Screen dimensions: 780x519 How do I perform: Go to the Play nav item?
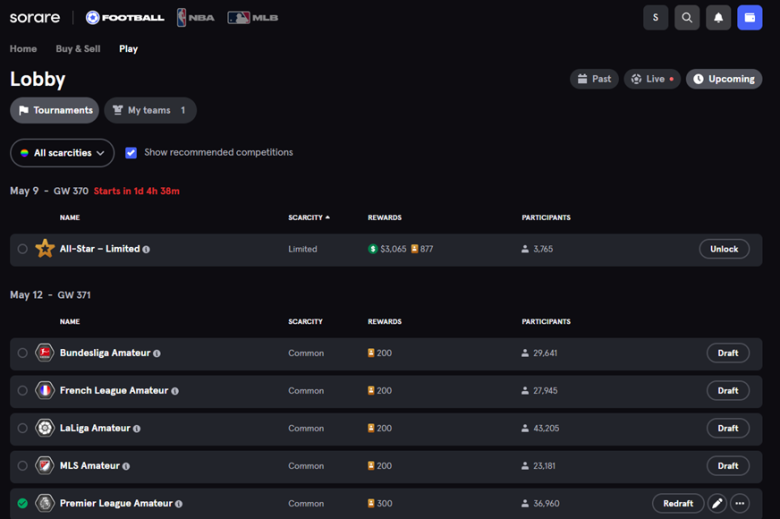tap(128, 49)
